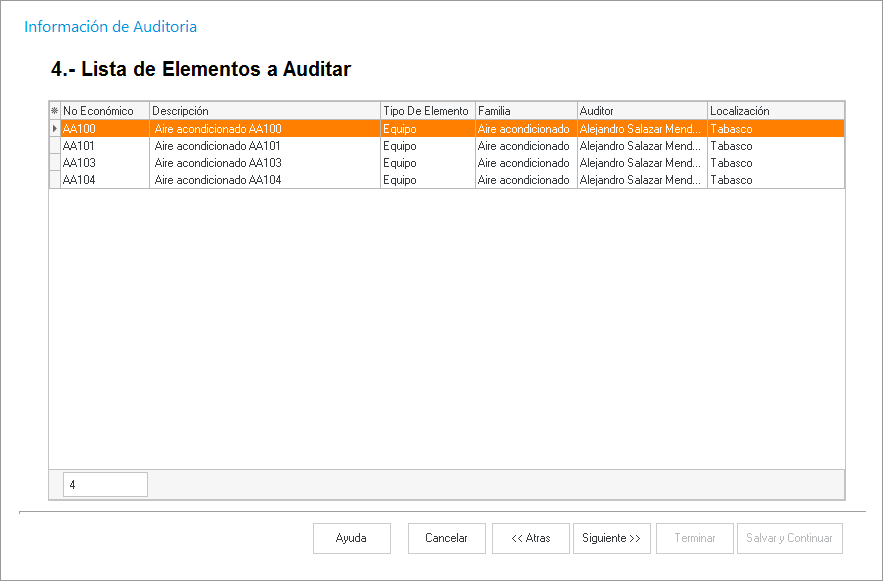Click the Ayuda button
The image size is (883, 581).
pos(351,538)
